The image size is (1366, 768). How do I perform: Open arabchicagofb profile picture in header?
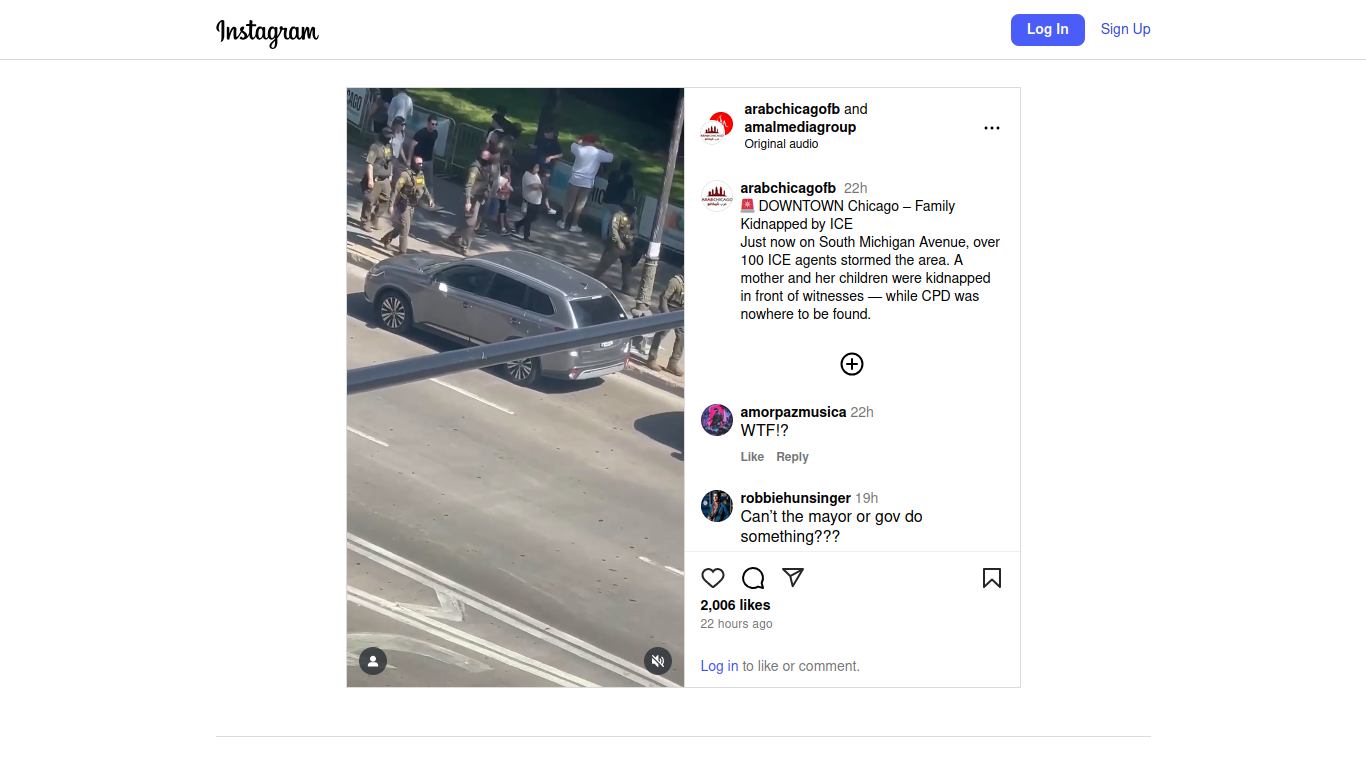(717, 127)
